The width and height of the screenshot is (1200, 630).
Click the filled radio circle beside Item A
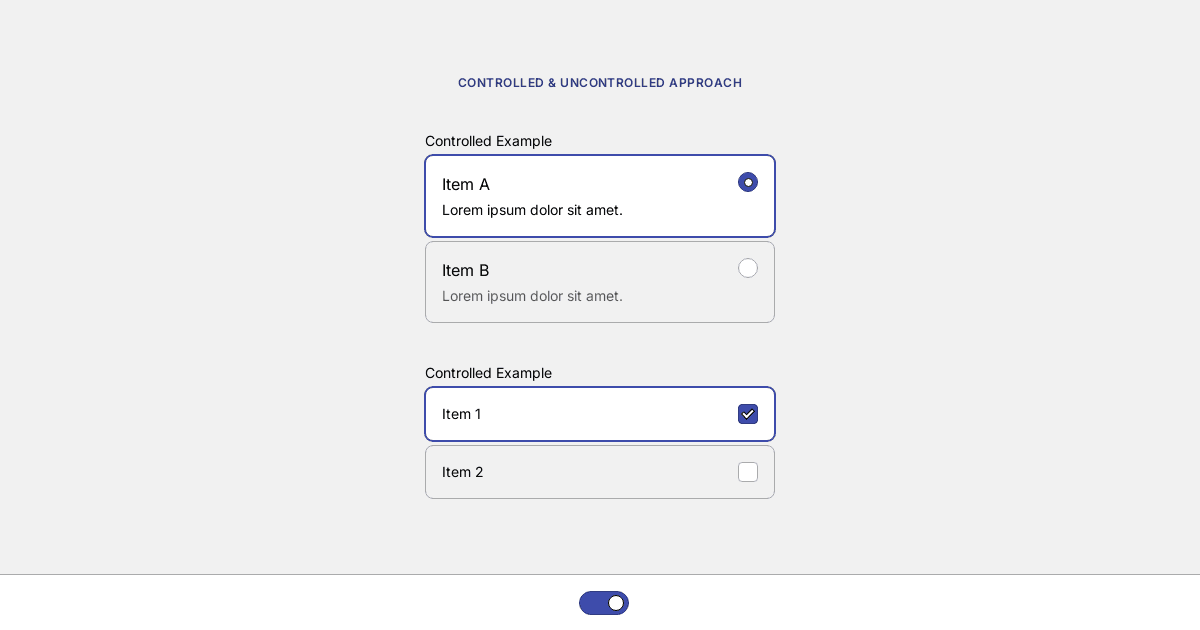pyautogui.click(x=748, y=182)
